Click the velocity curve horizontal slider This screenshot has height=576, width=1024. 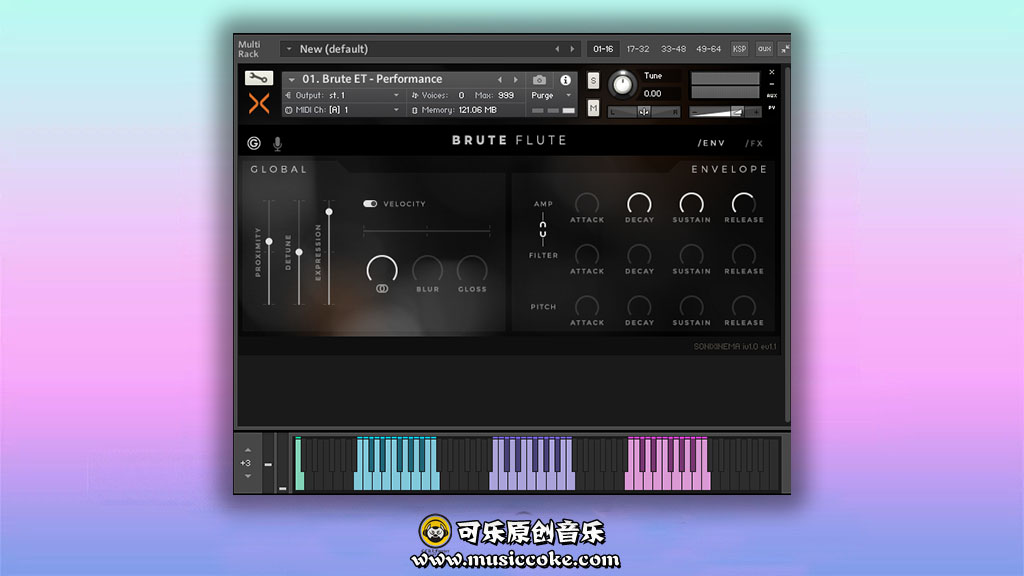[426, 230]
